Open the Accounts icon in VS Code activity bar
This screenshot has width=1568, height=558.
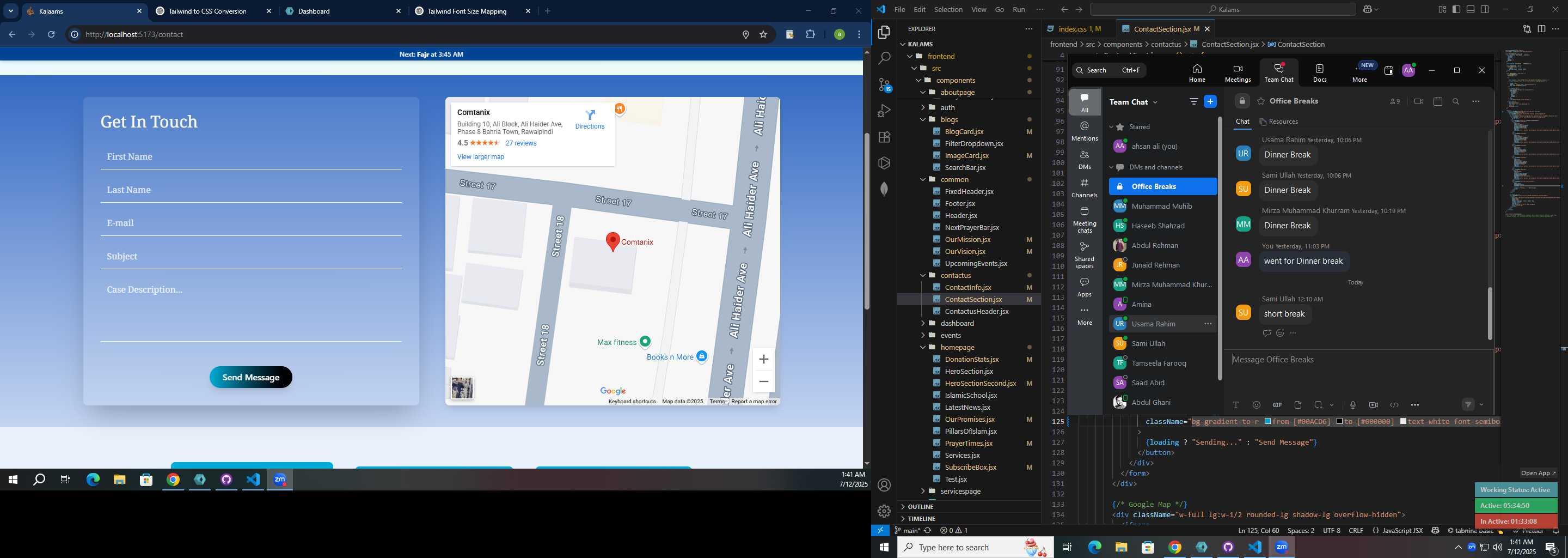point(884,485)
